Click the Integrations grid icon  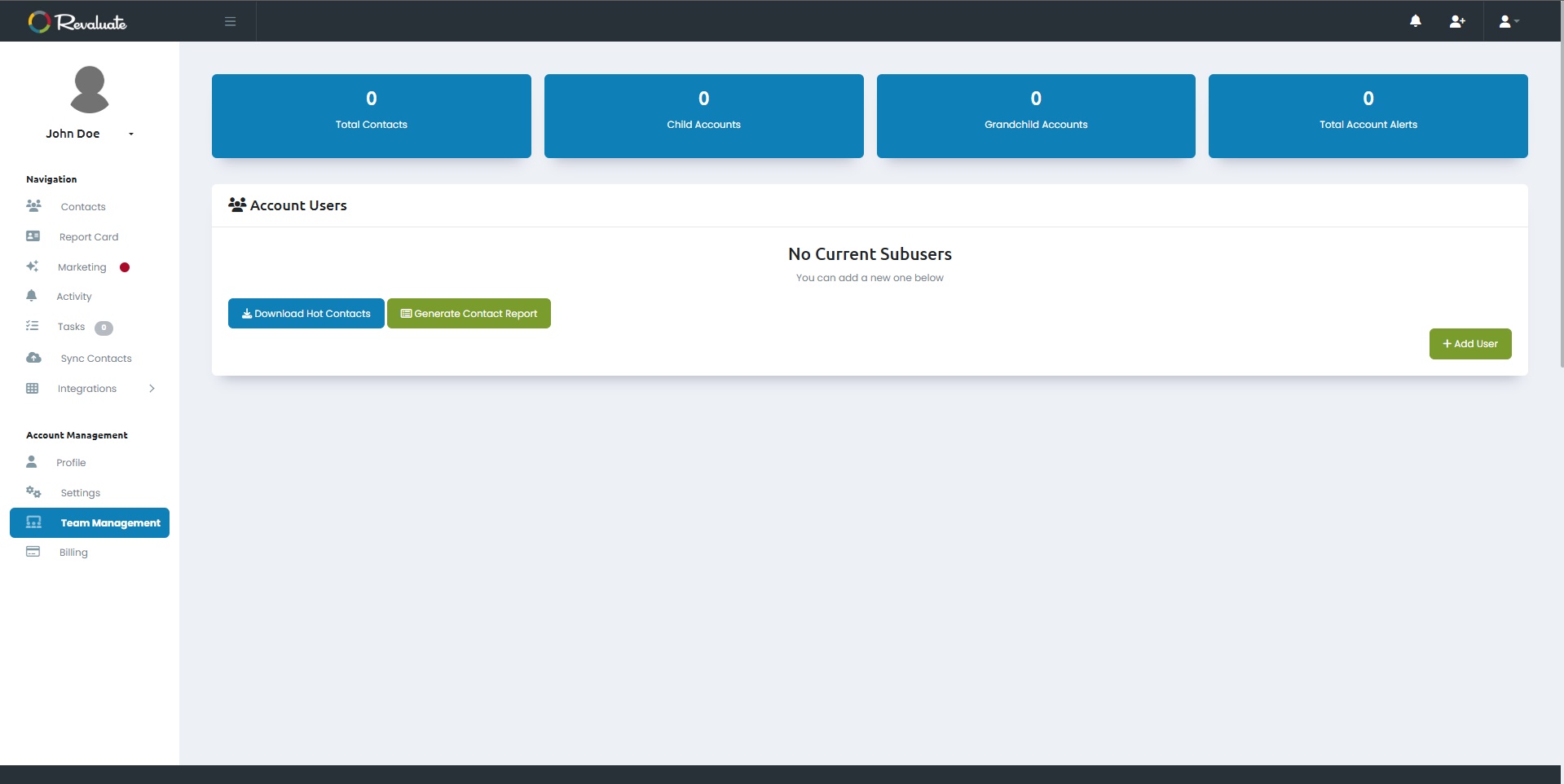[x=33, y=388]
